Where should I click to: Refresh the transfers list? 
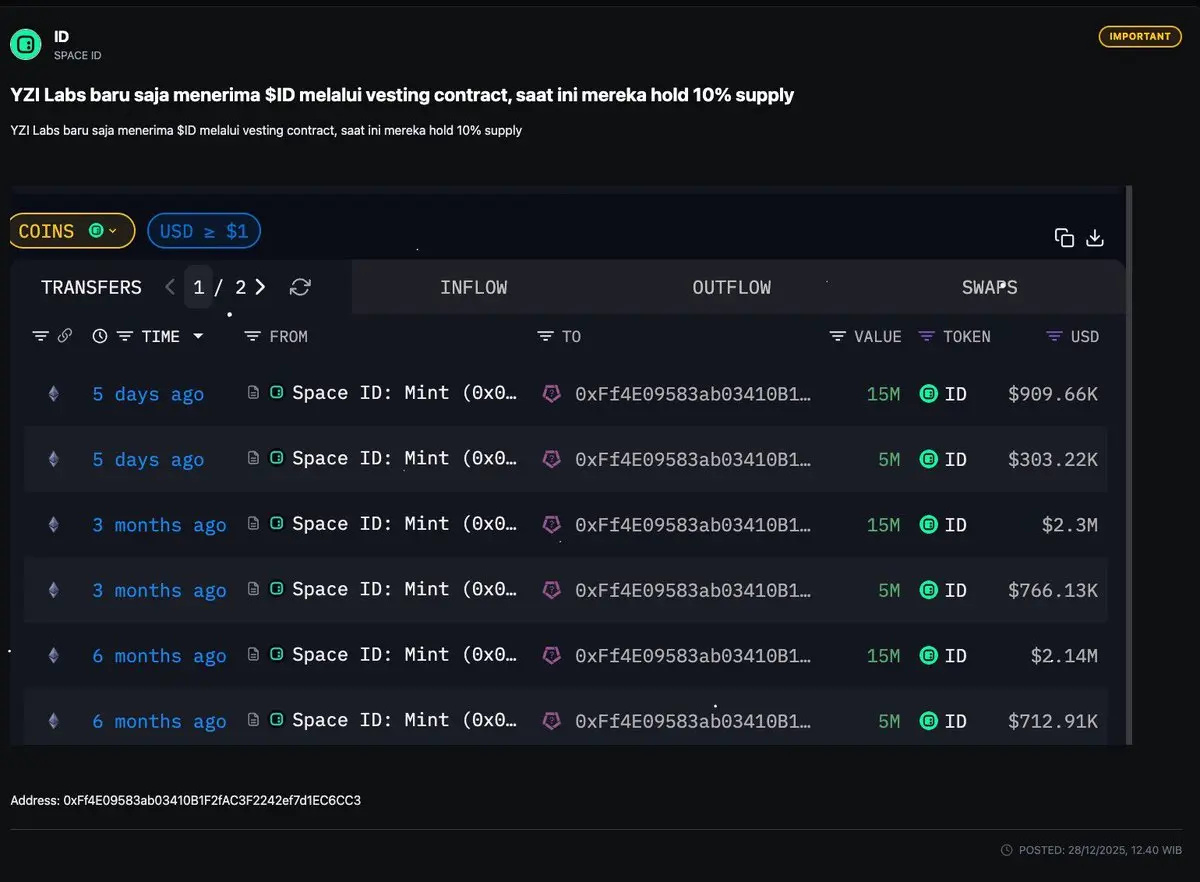(300, 288)
